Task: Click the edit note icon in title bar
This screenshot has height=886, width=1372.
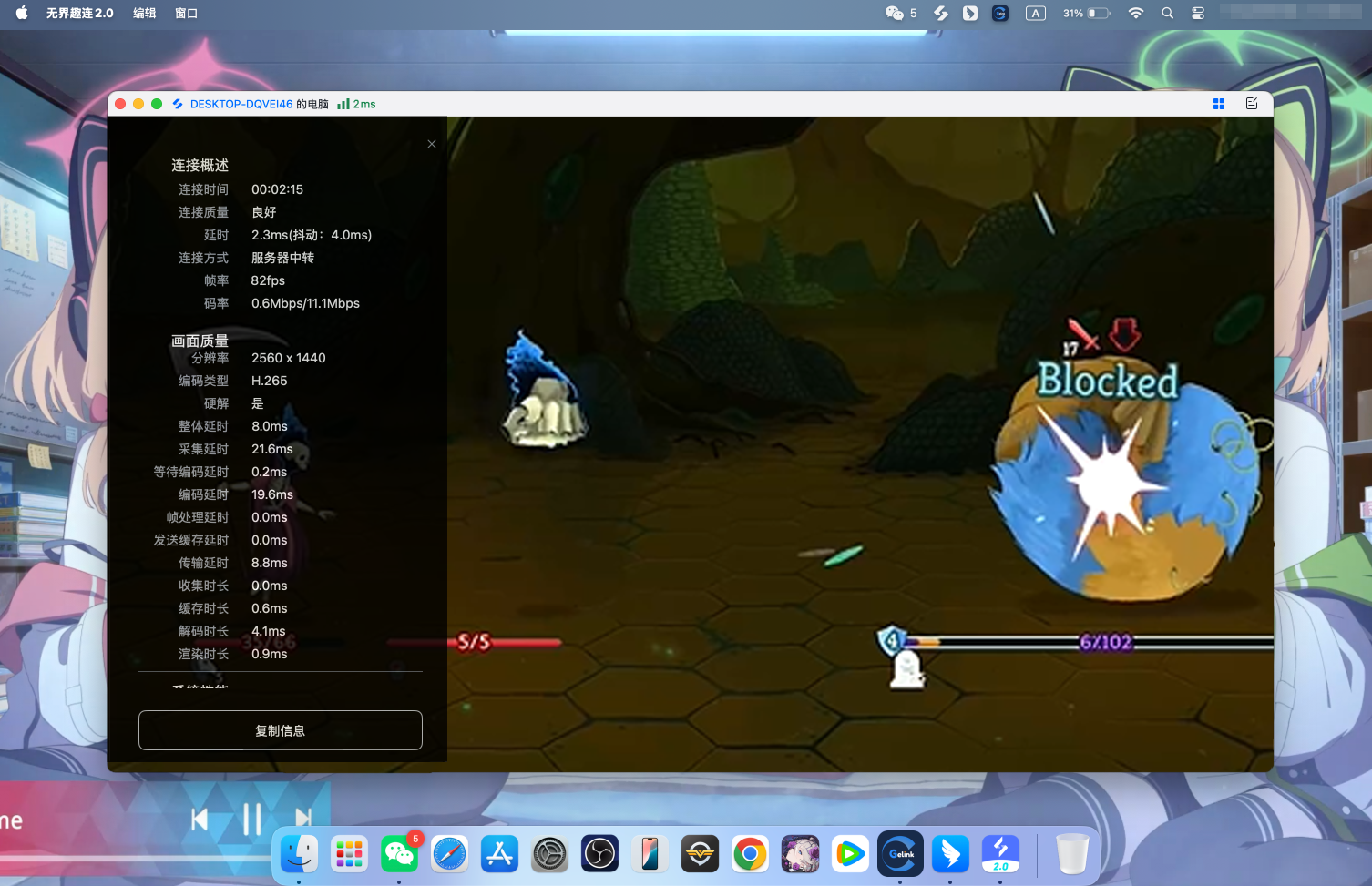Action: (x=1252, y=104)
